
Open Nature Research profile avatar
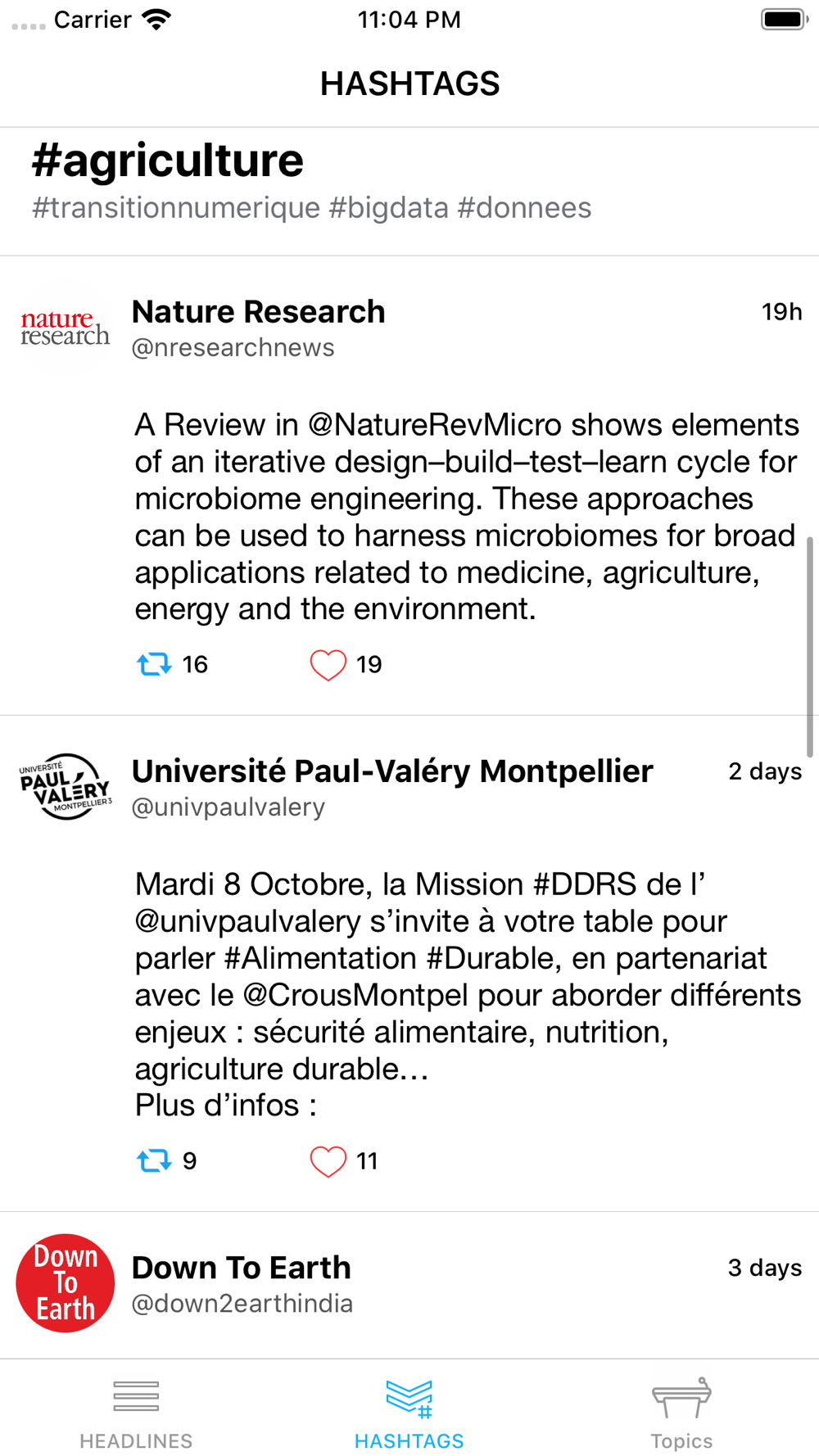[x=66, y=328]
